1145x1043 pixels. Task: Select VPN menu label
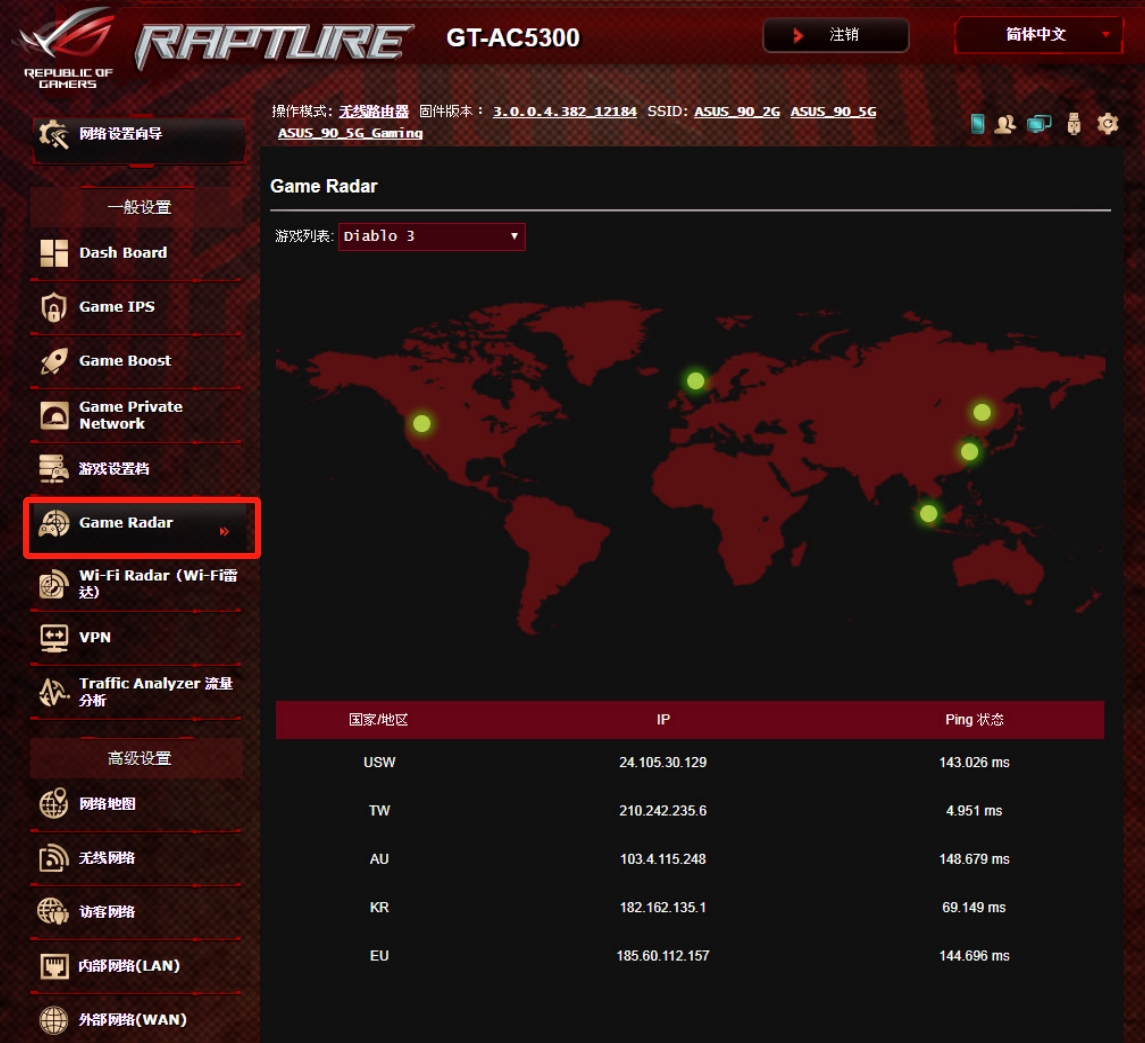95,638
